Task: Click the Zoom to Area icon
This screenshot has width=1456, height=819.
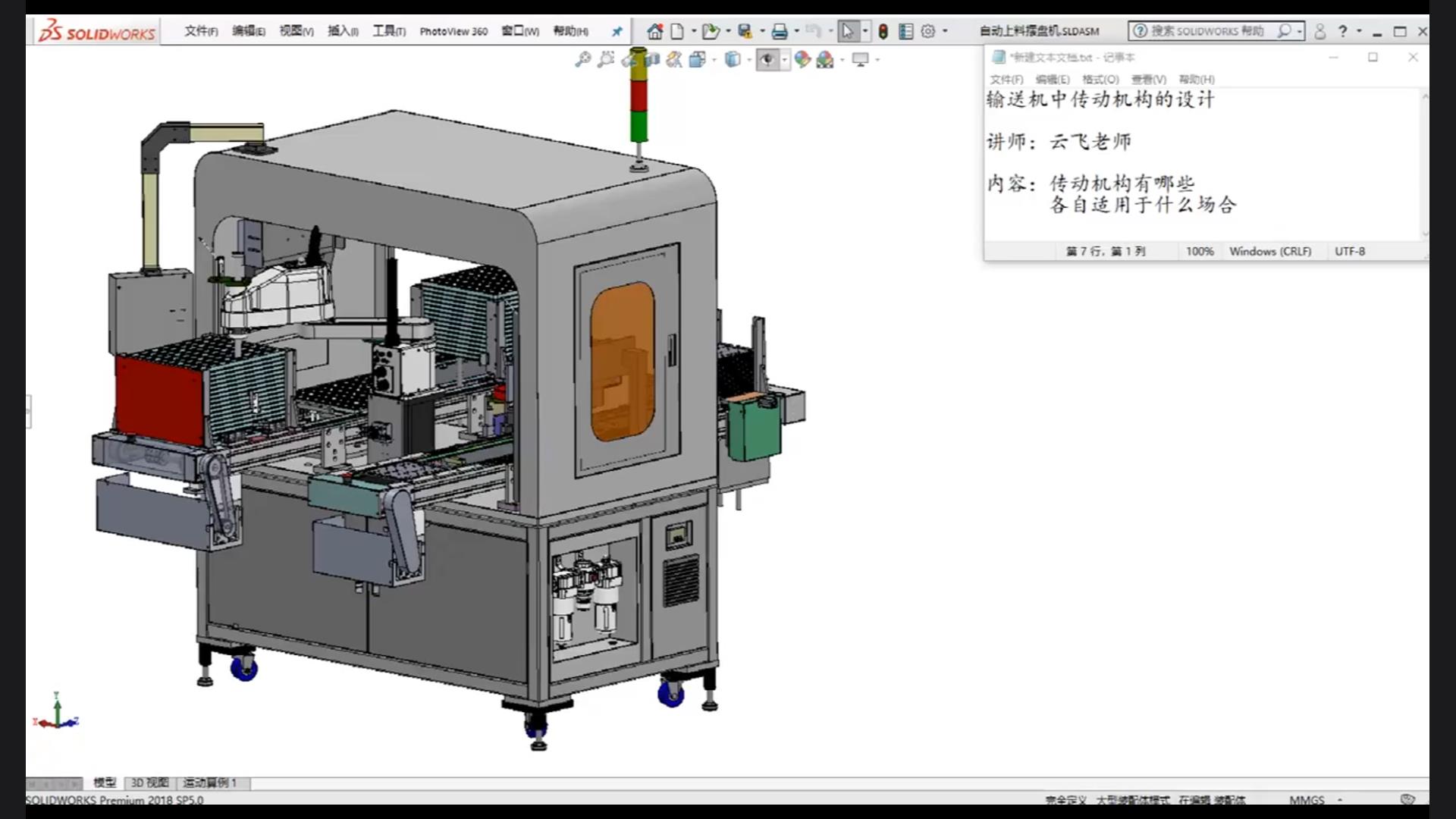Action: 605,59
